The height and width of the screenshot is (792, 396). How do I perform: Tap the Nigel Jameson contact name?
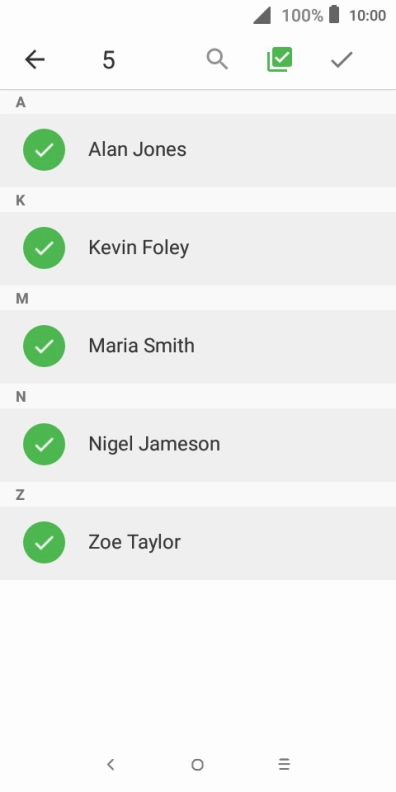click(154, 444)
